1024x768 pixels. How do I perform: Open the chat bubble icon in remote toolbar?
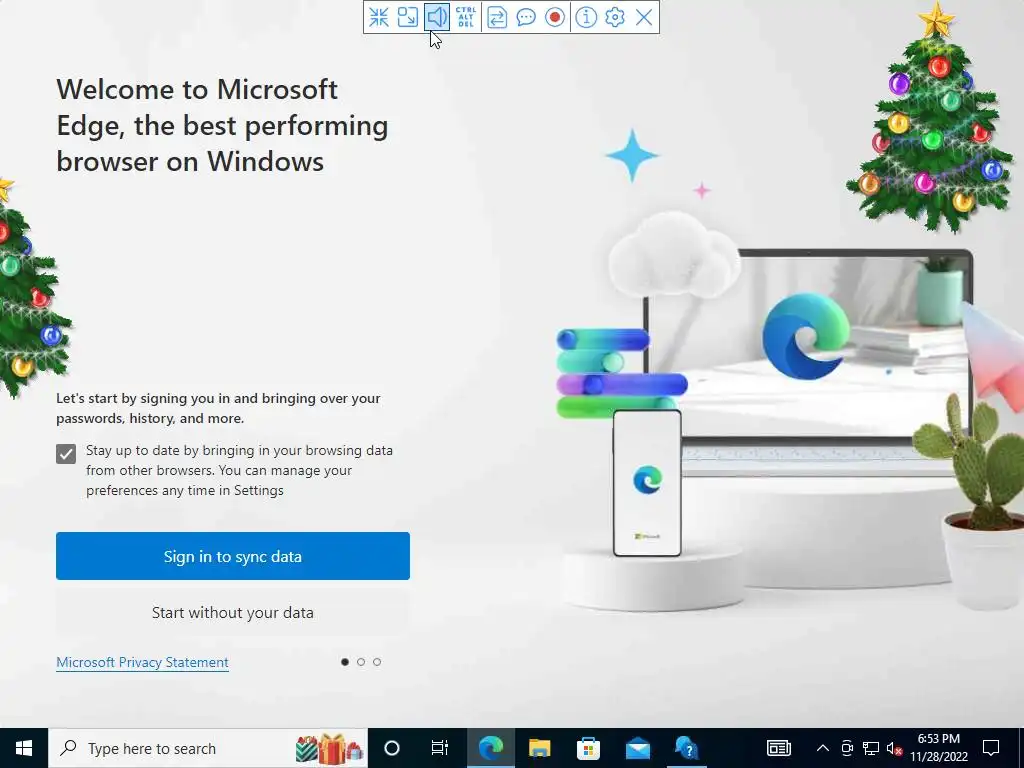tap(526, 17)
